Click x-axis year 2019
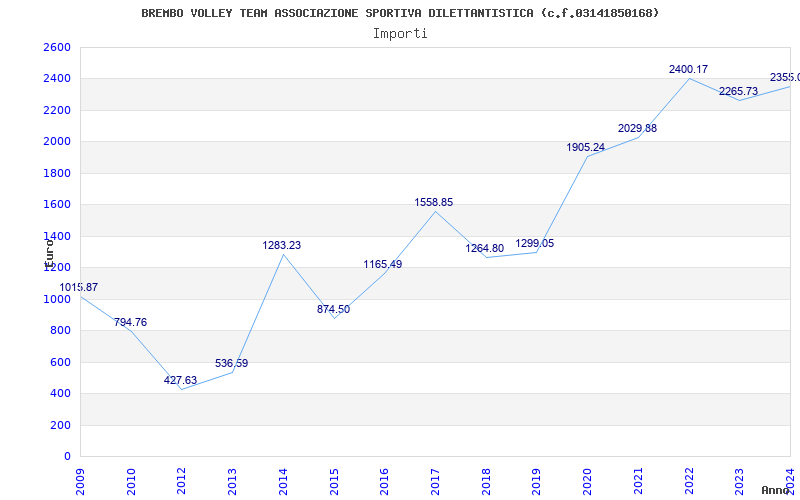The height and width of the screenshot is (500, 800). coord(537,481)
